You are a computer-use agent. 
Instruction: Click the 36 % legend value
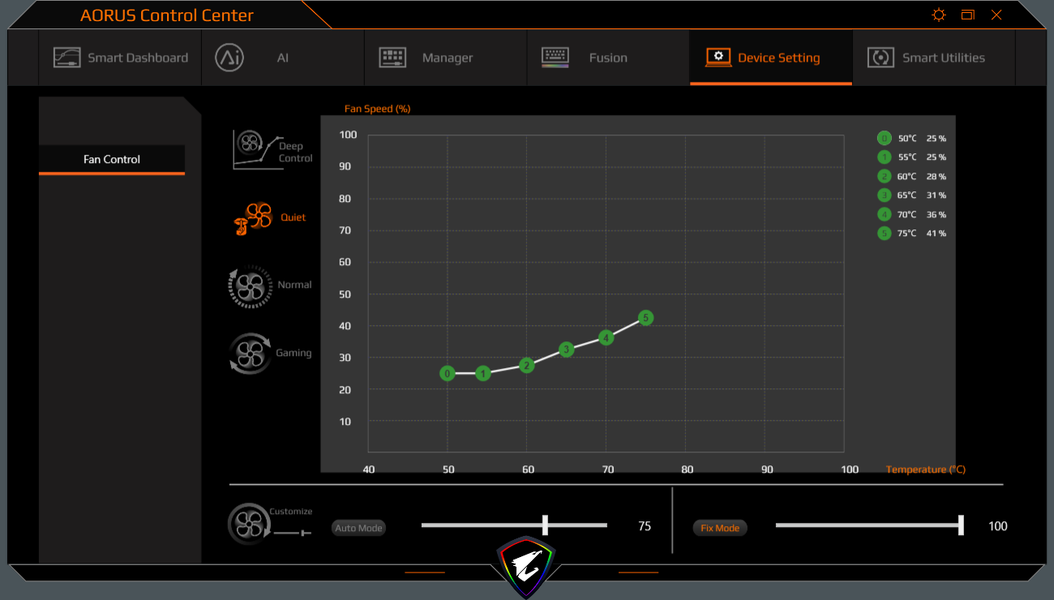pyautogui.click(x=936, y=214)
